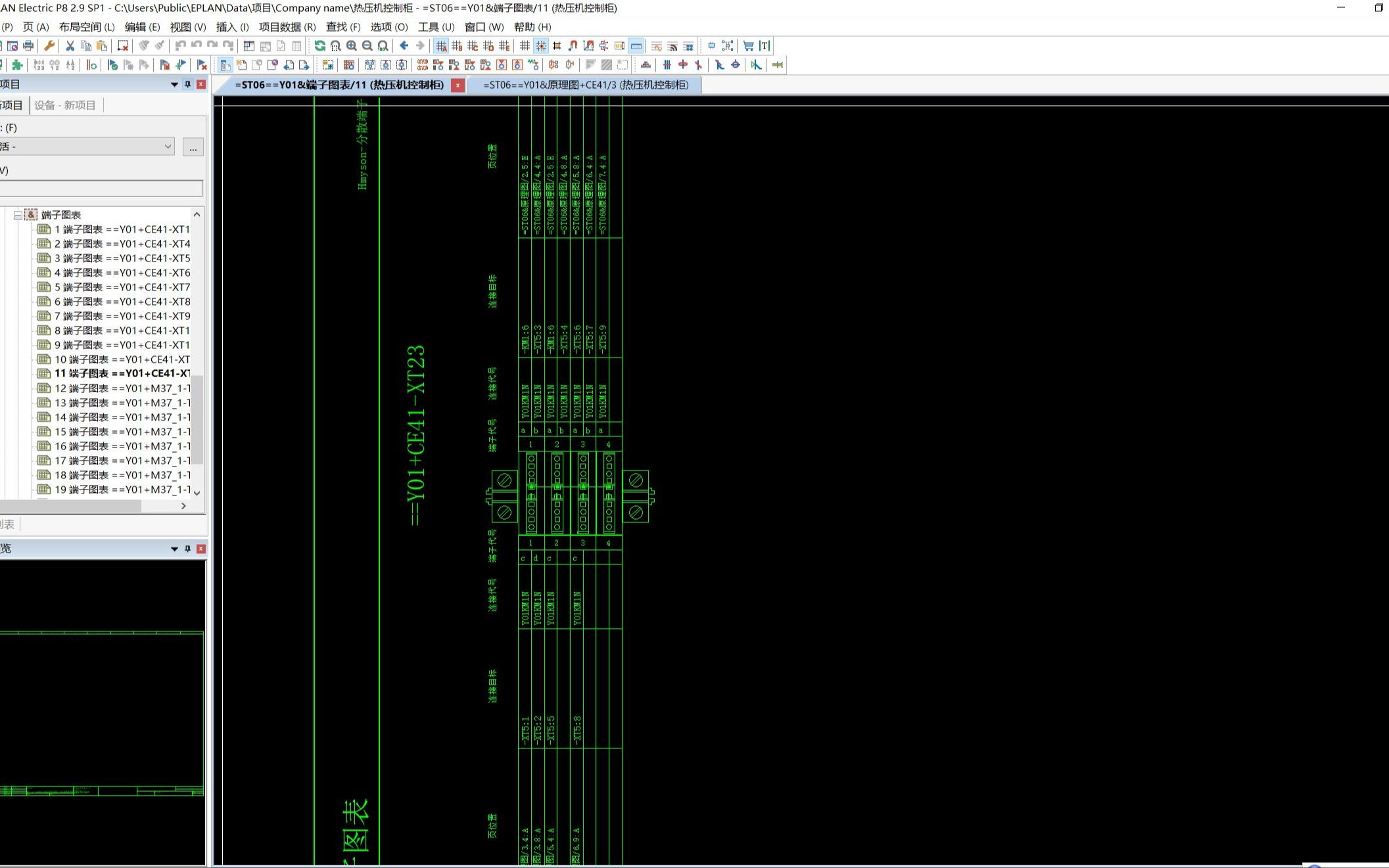
Task: Open the 项目数据 (R) menu
Action: coord(287,27)
